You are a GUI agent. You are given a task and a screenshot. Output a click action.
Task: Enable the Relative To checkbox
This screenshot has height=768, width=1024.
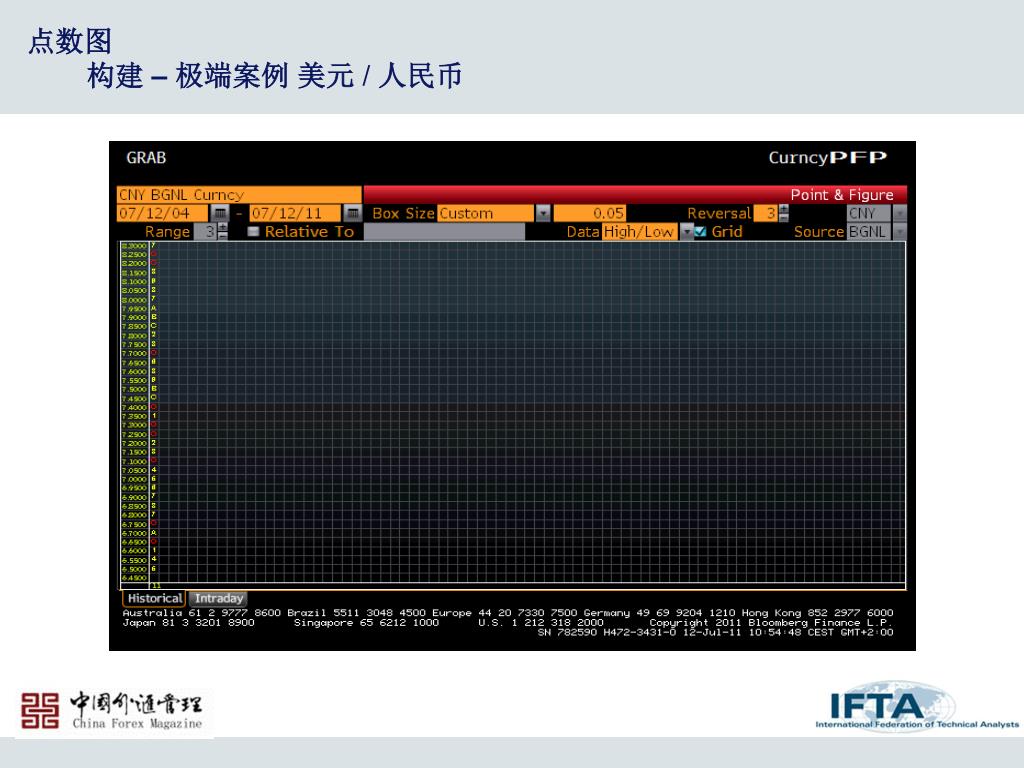(253, 231)
